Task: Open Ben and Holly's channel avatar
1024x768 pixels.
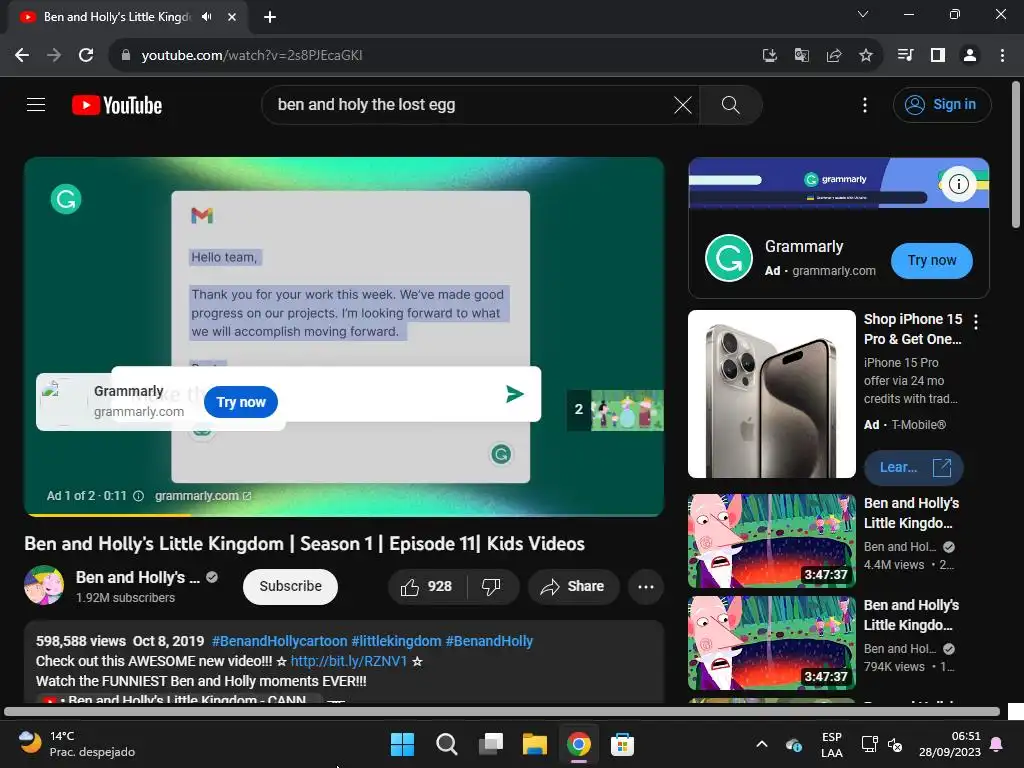Action: tap(44, 585)
